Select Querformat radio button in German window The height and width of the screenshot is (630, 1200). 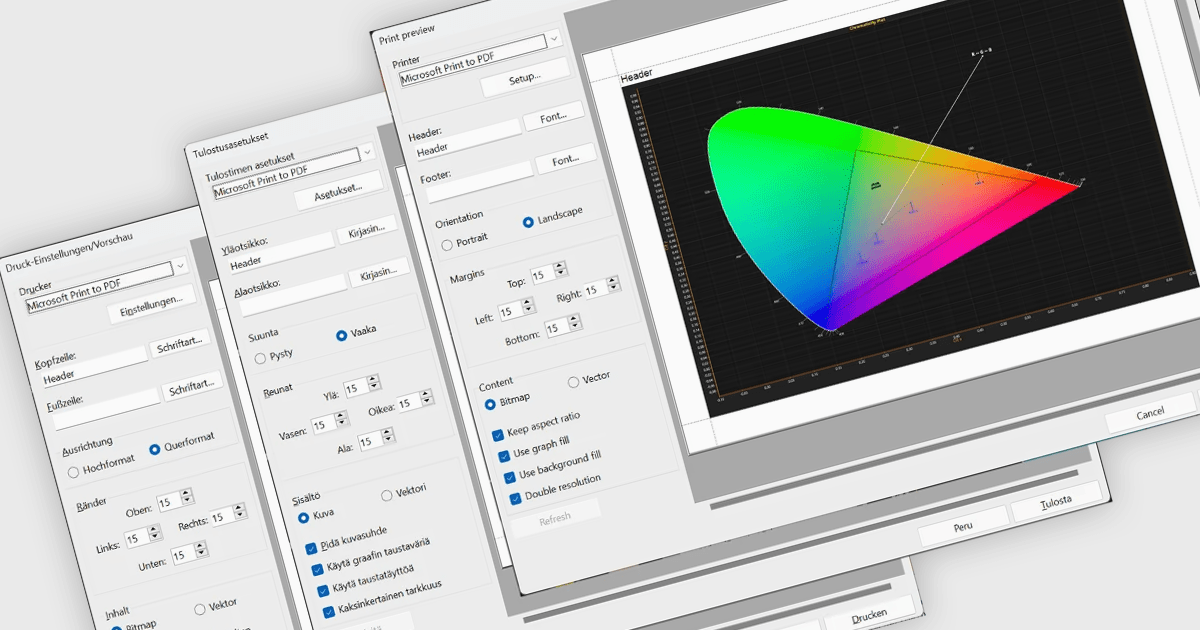click(155, 449)
